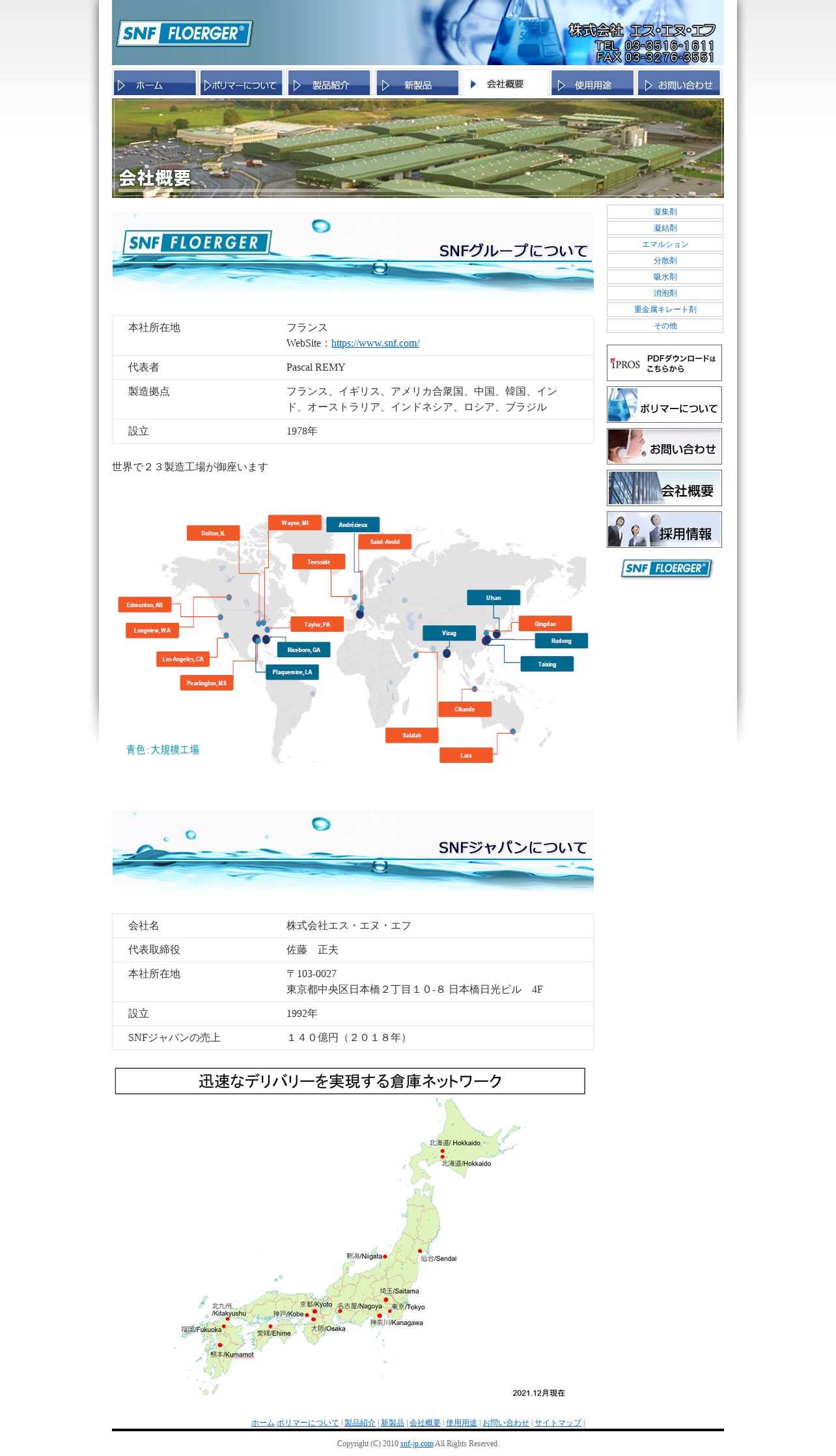Click the 佐藤 正夫 director name
This screenshot has height=1456, width=836.
coord(313,950)
